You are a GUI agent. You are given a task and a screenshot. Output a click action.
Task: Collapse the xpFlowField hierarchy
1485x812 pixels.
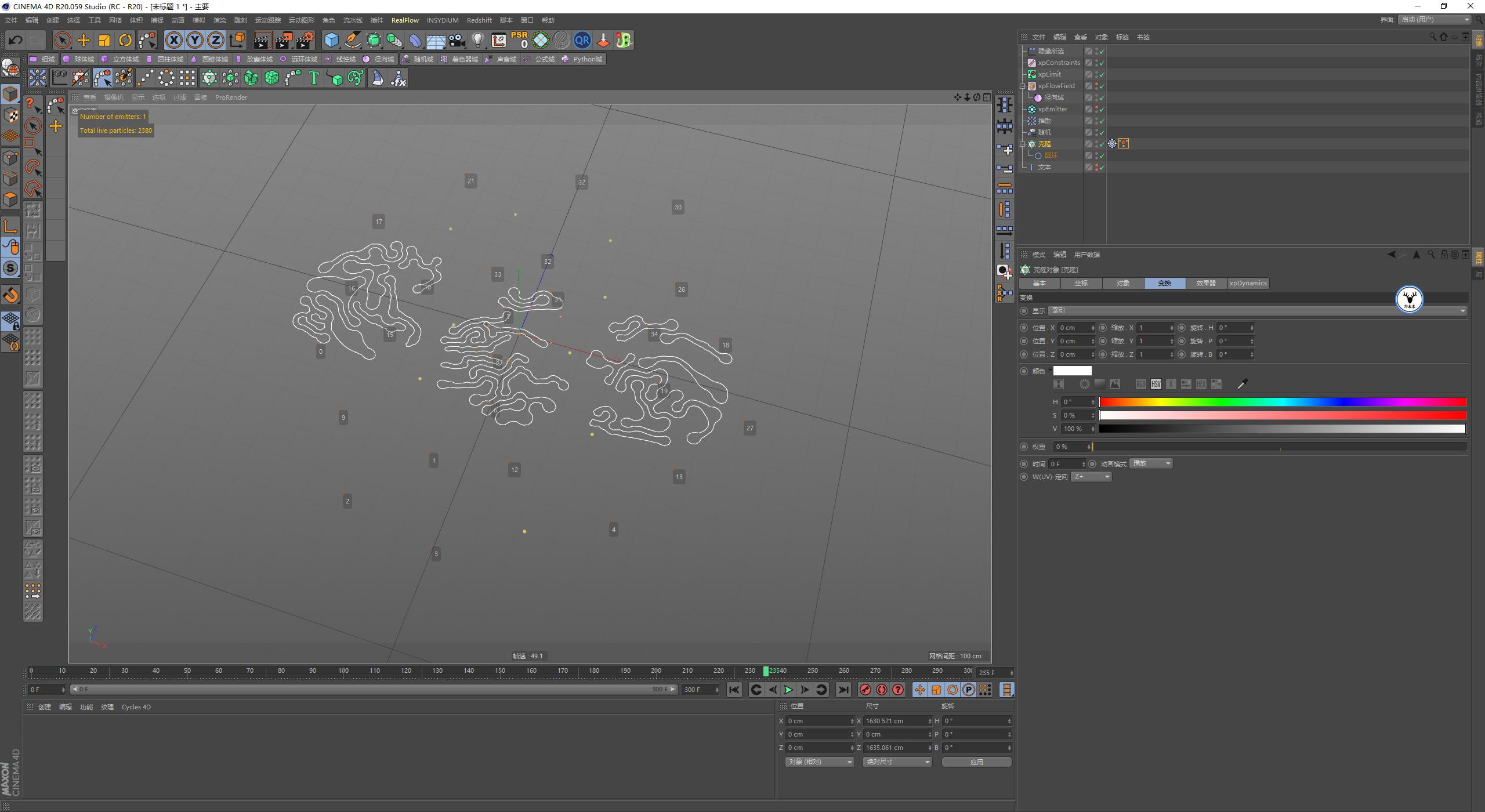[1023, 85]
